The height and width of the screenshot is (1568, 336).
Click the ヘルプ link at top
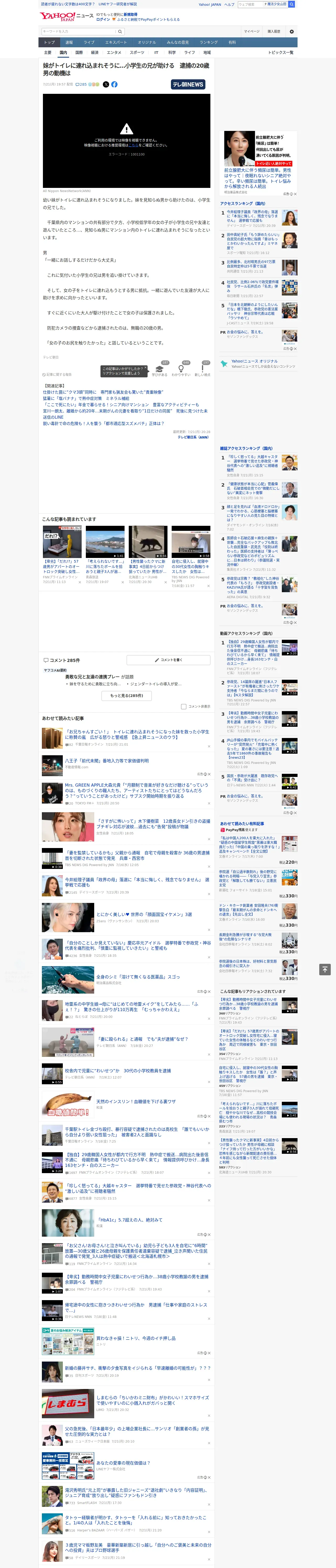tap(229, 4)
